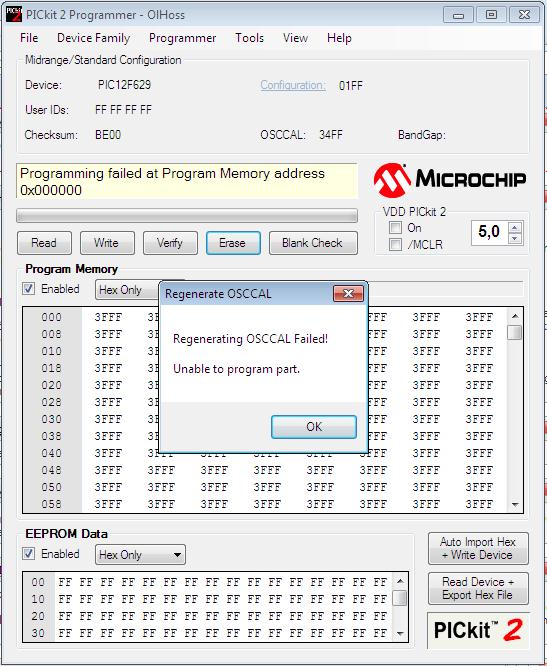Click the EEPROM address 00 row header
This screenshot has width=547, height=666.
38,582
